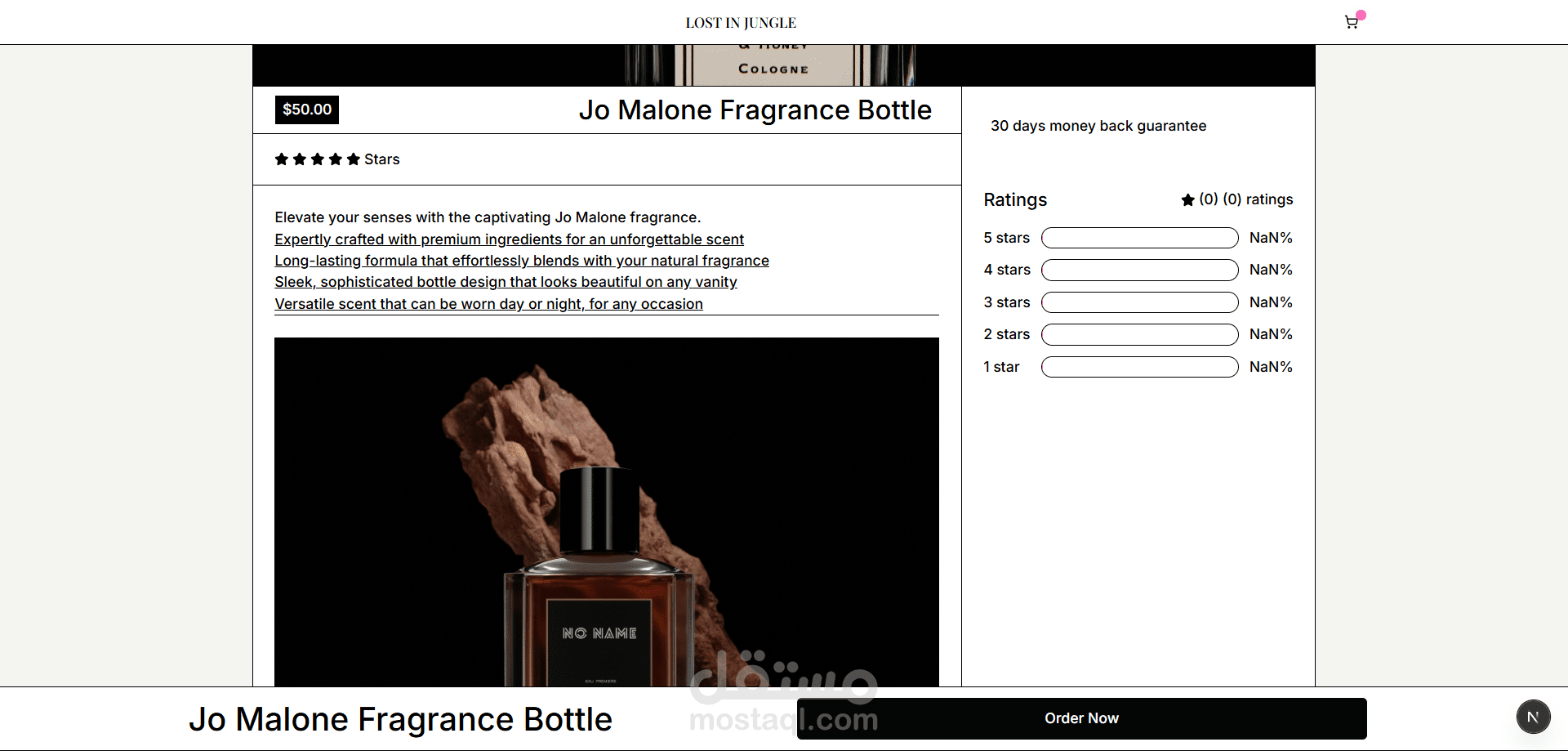
Task: Click 'Elevate your senses' description sentence
Action: click(x=488, y=217)
